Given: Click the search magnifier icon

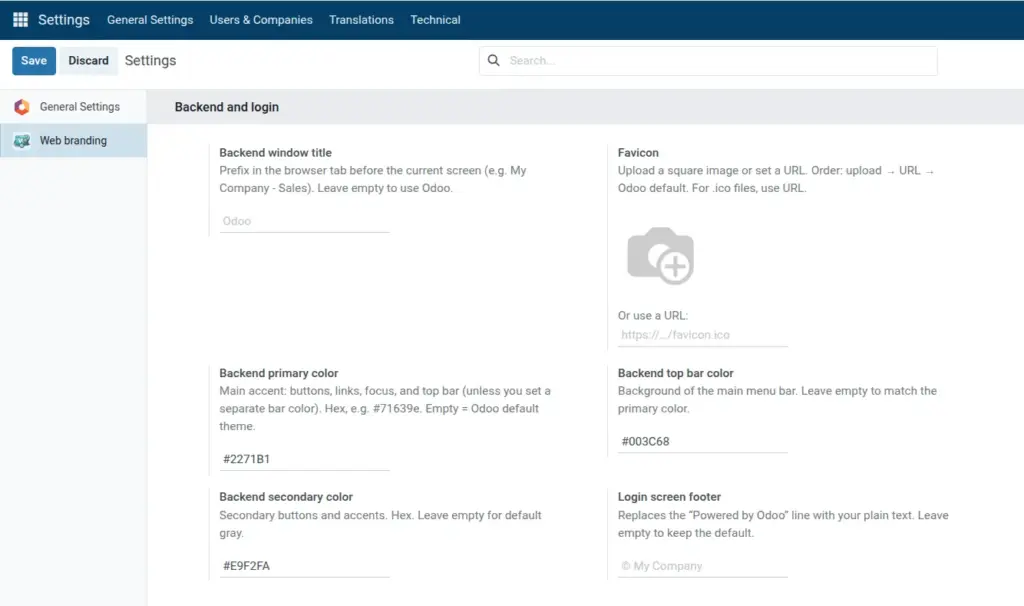Looking at the screenshot, I should 494,60.
